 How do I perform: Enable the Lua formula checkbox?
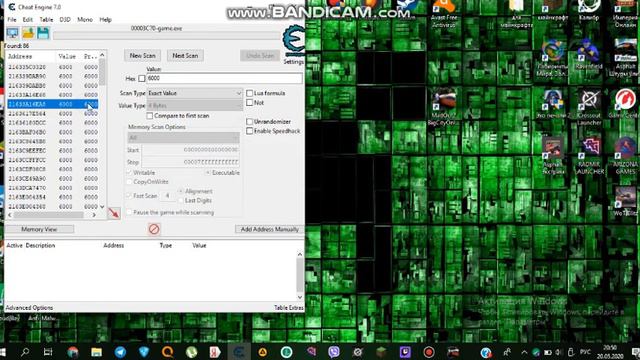tap(249, 93)
